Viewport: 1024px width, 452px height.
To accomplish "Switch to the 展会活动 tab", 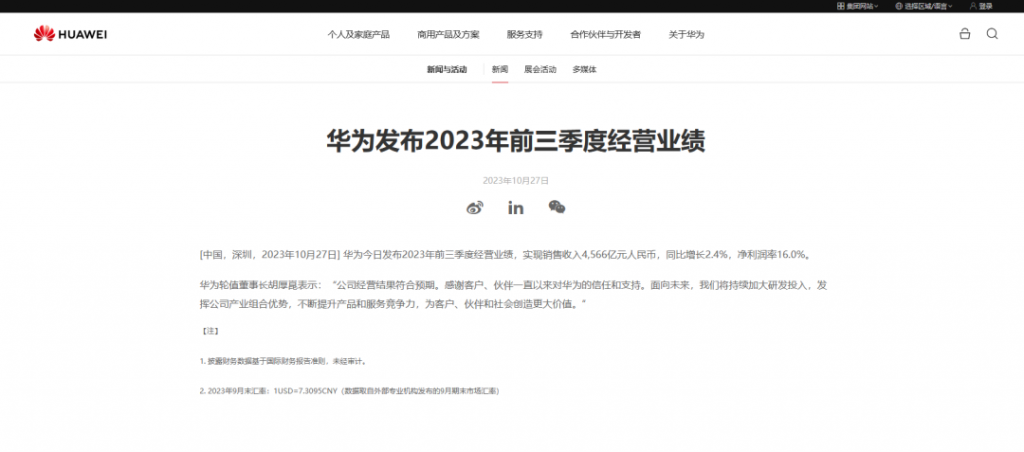I will [x=540, y=69].
